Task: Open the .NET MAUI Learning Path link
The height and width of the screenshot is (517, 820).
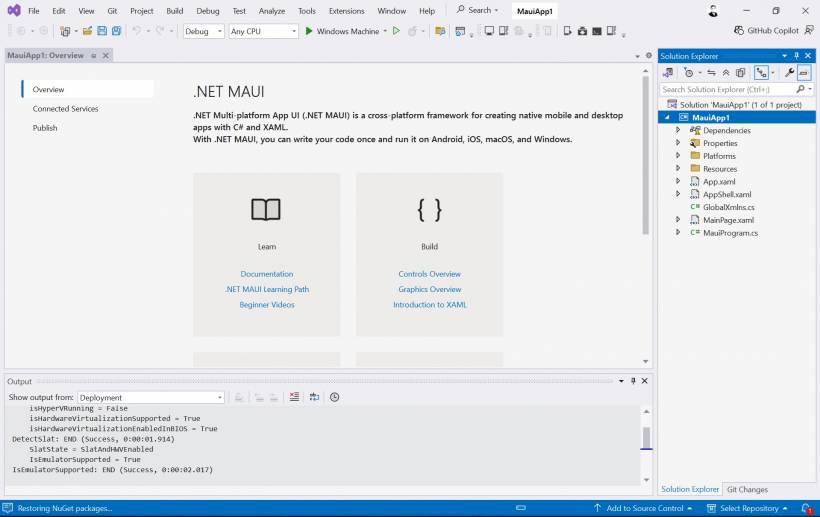Action: [267, 289]
